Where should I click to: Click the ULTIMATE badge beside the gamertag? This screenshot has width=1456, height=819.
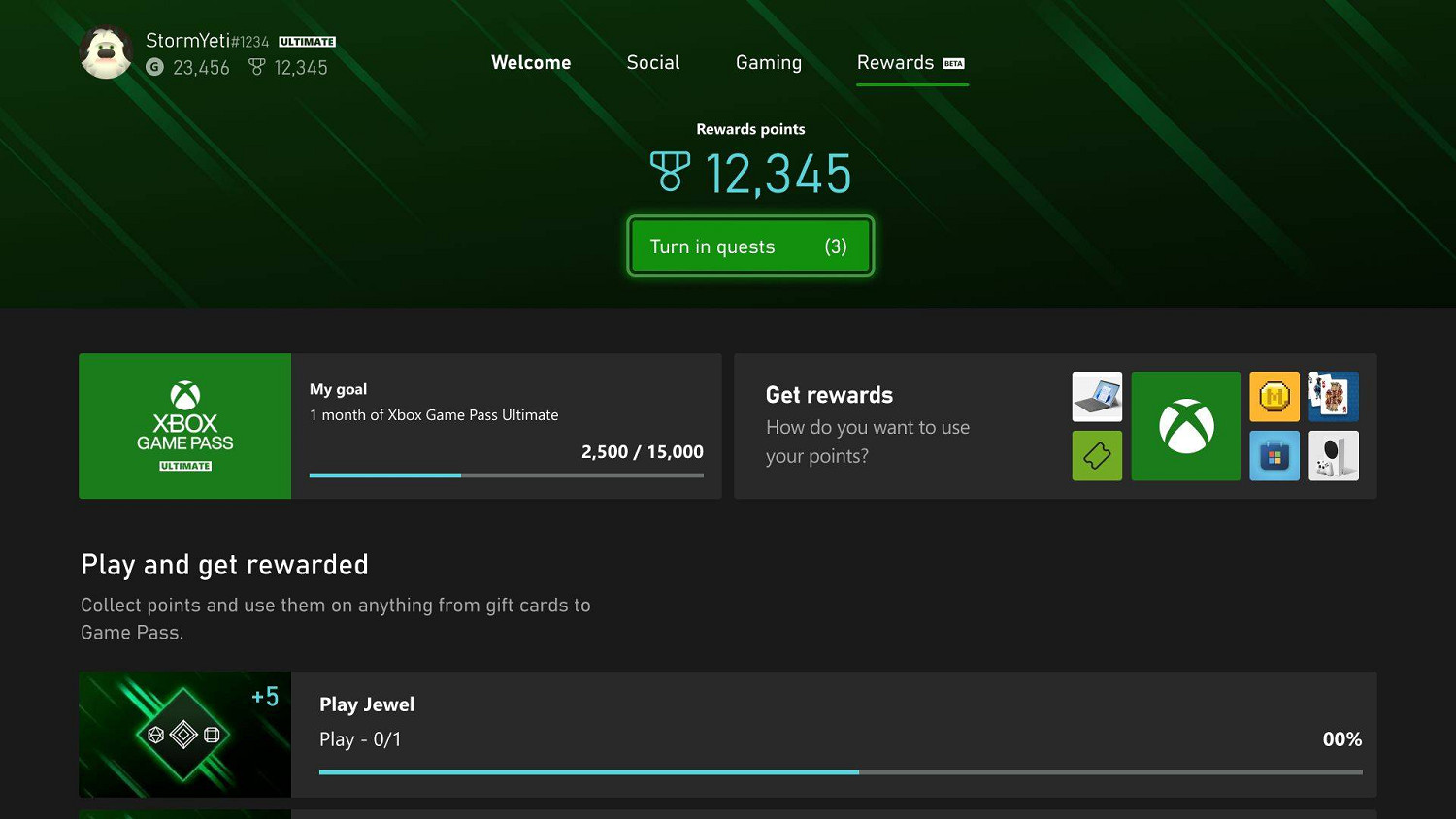coord(309,41)
